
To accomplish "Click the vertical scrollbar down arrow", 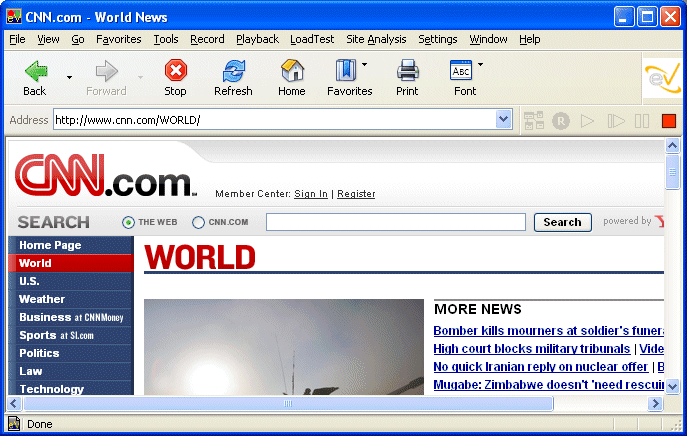I will [672, 386].
